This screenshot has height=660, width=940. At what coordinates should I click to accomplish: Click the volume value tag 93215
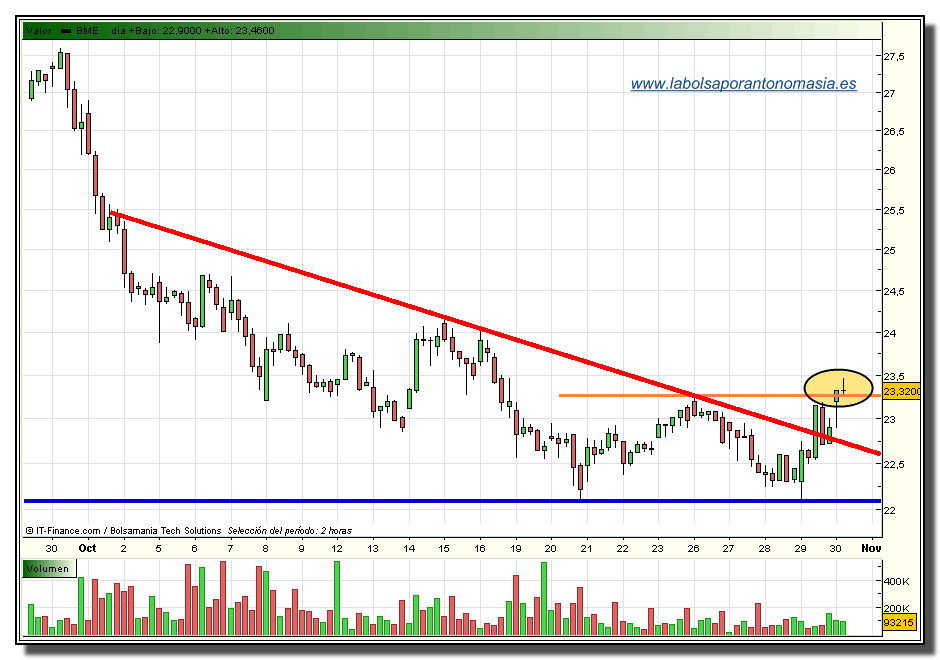[x=898, y=623]
